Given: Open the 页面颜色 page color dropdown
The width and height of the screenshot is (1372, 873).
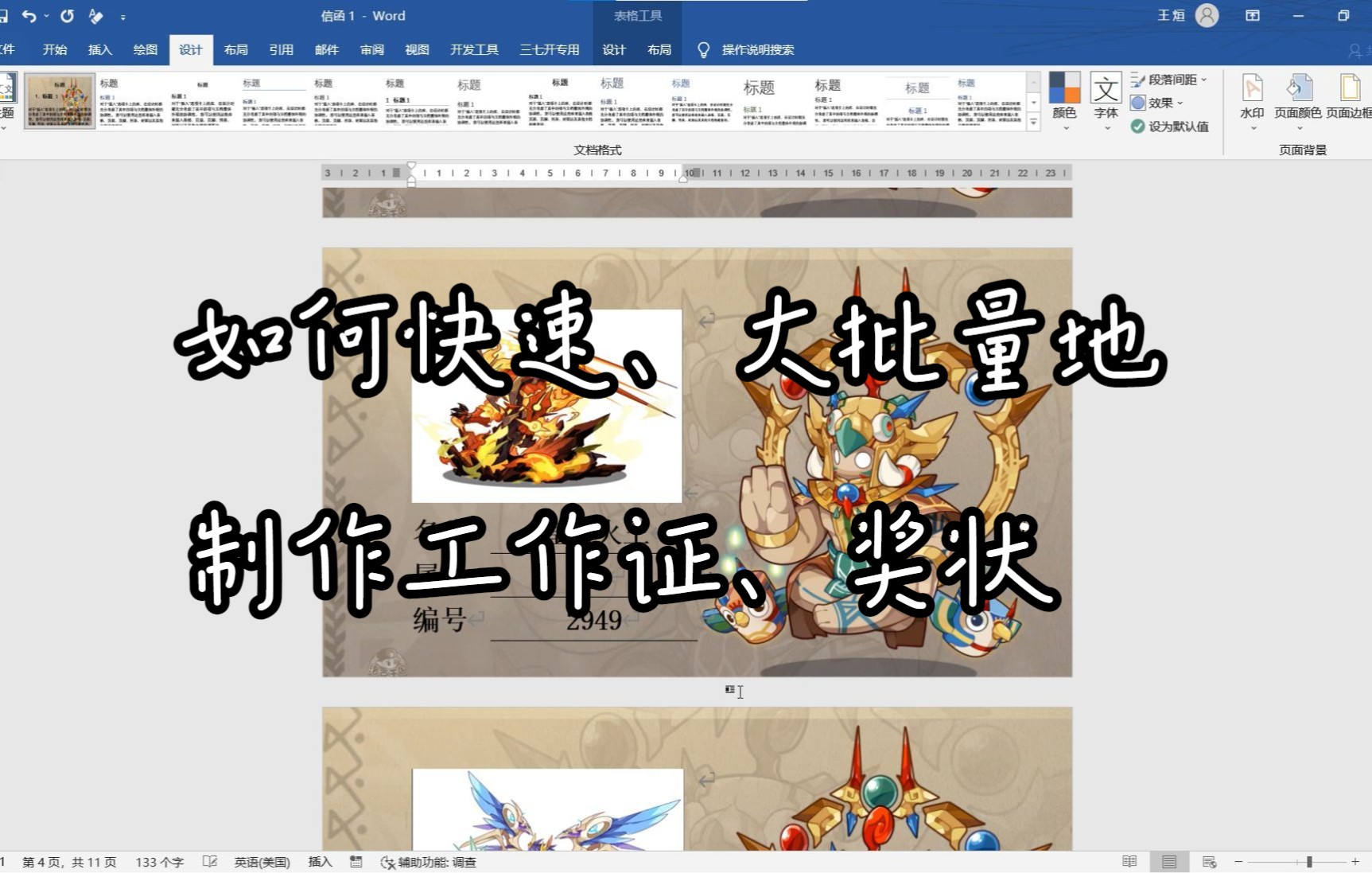Looking at the screenshot, I should (1298, 101).
